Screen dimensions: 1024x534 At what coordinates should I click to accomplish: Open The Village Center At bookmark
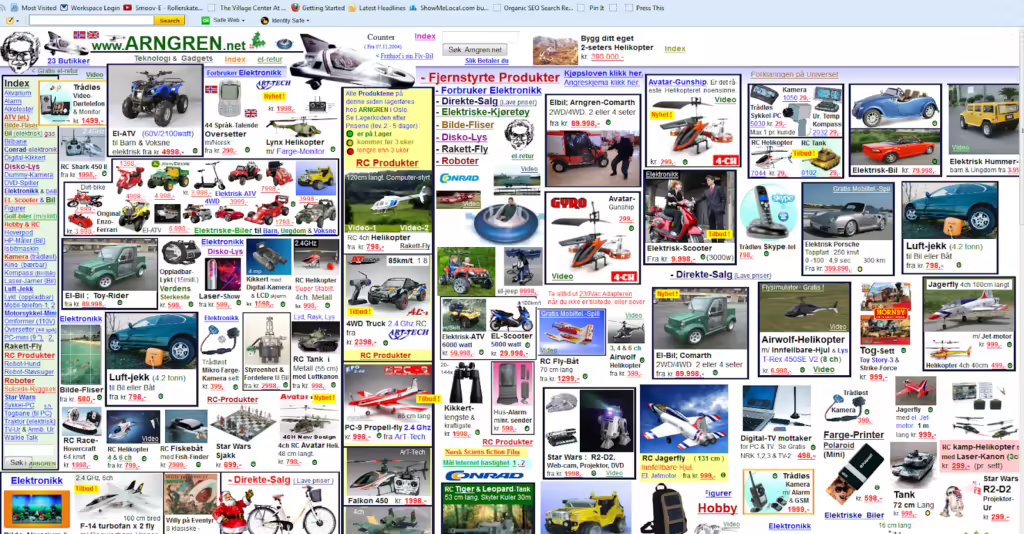coord(248,8)
